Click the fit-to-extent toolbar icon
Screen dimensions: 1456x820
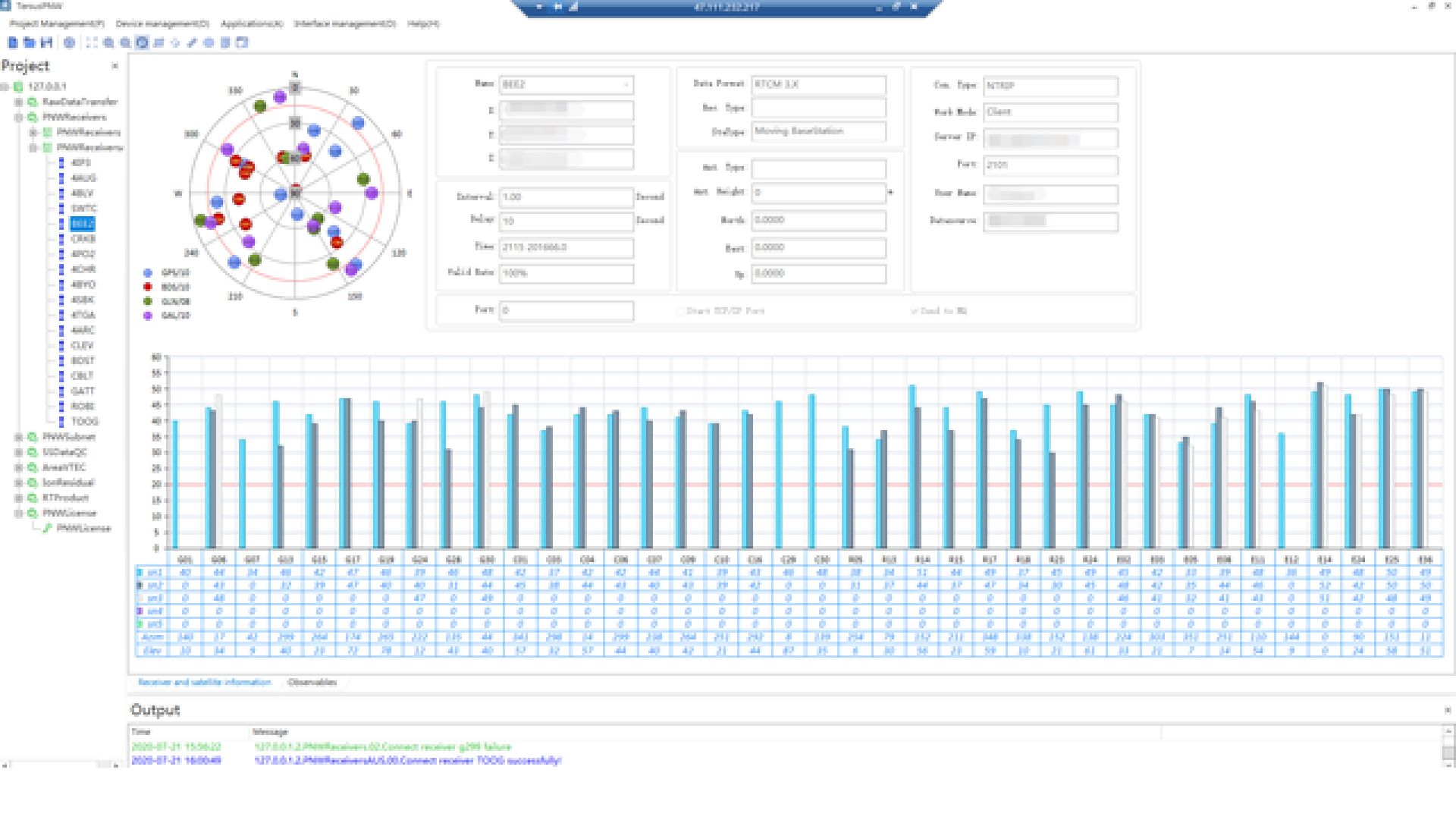coord(92,42)
